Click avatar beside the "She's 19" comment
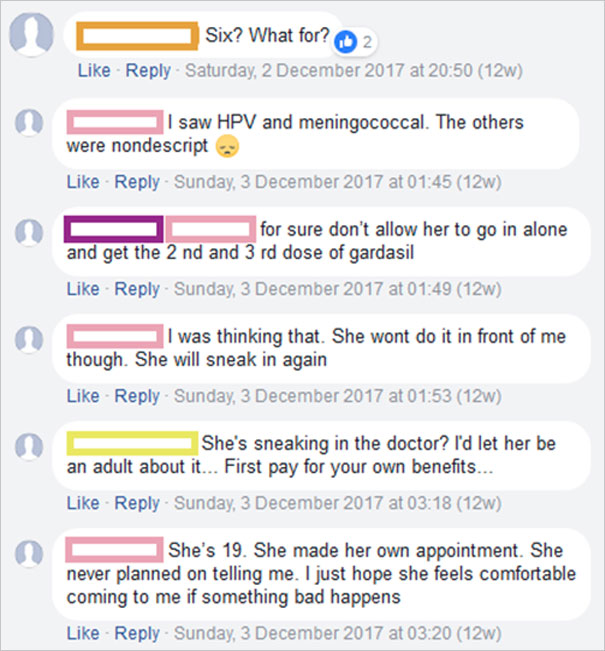The width and height of the screenshot is (605, 651). pos(31,552)
